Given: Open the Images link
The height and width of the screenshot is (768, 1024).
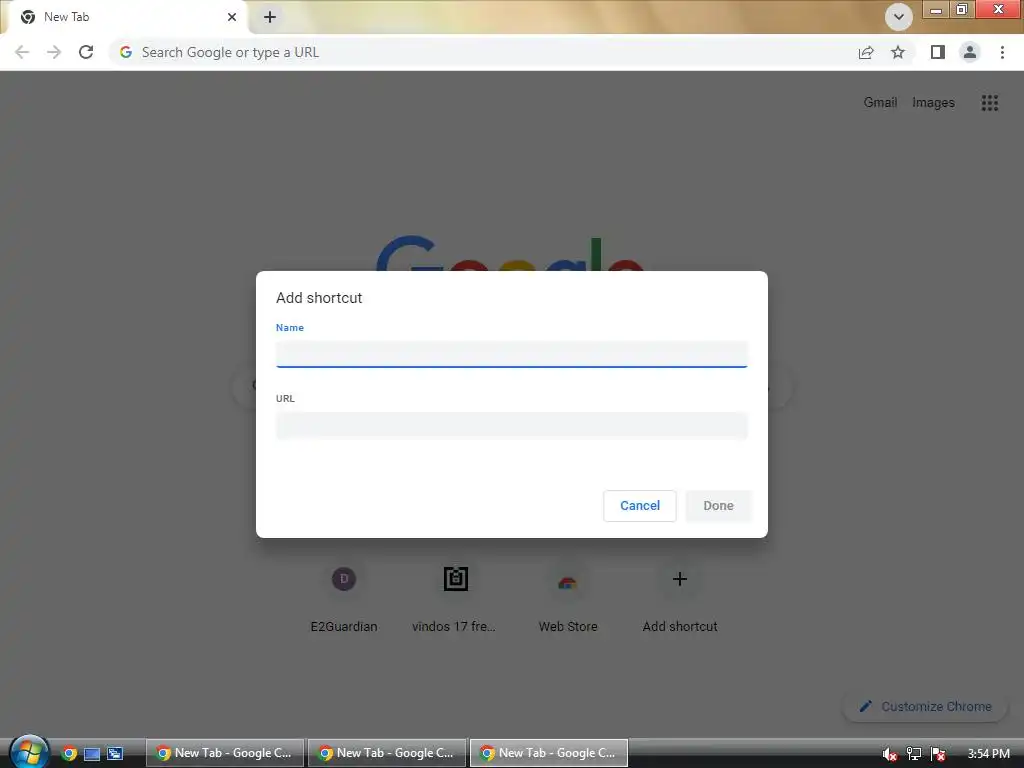Looking at the screenshot, I should (x=933, y=103).
